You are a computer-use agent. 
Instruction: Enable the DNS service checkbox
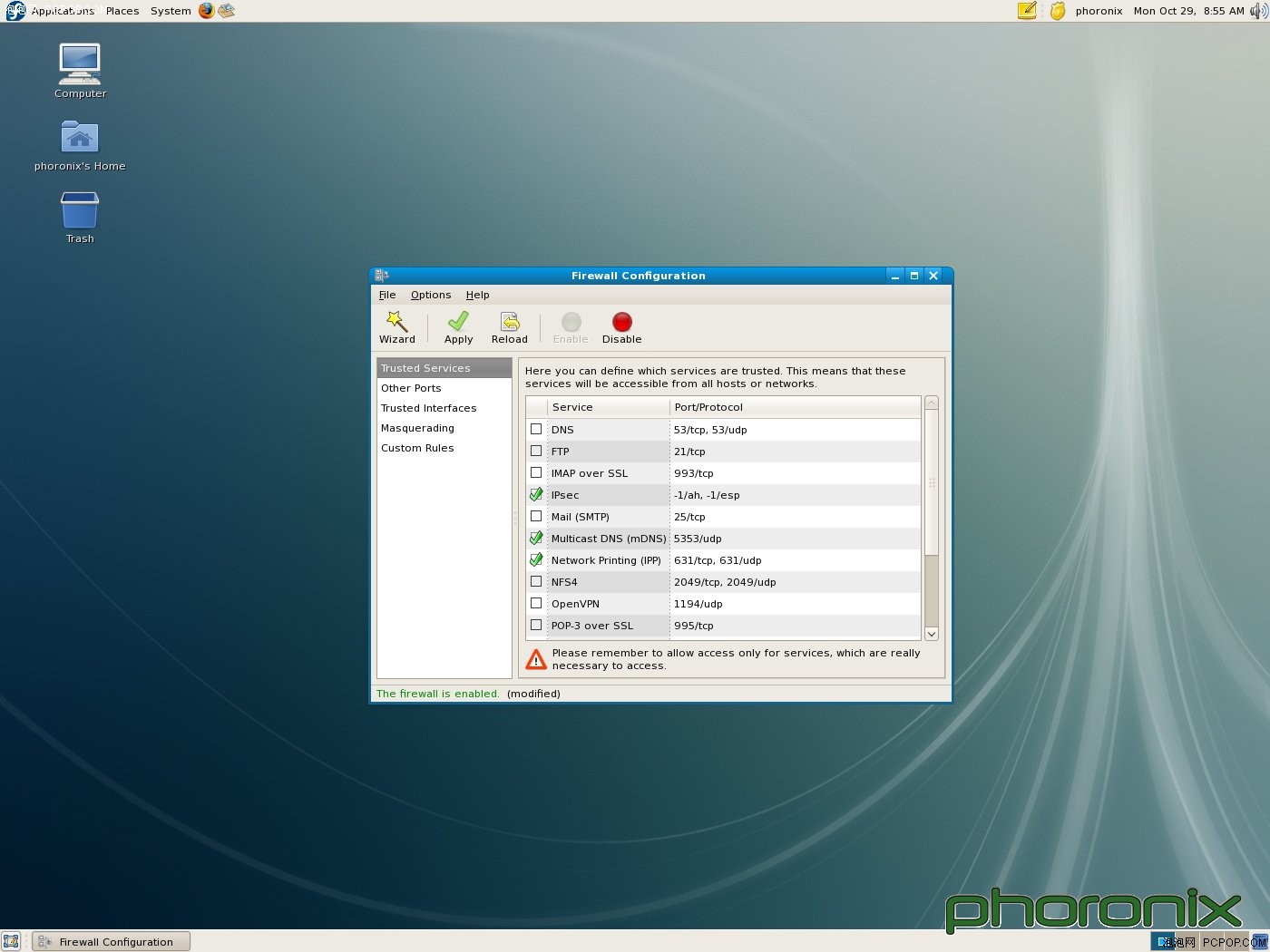tap(536, 429)
